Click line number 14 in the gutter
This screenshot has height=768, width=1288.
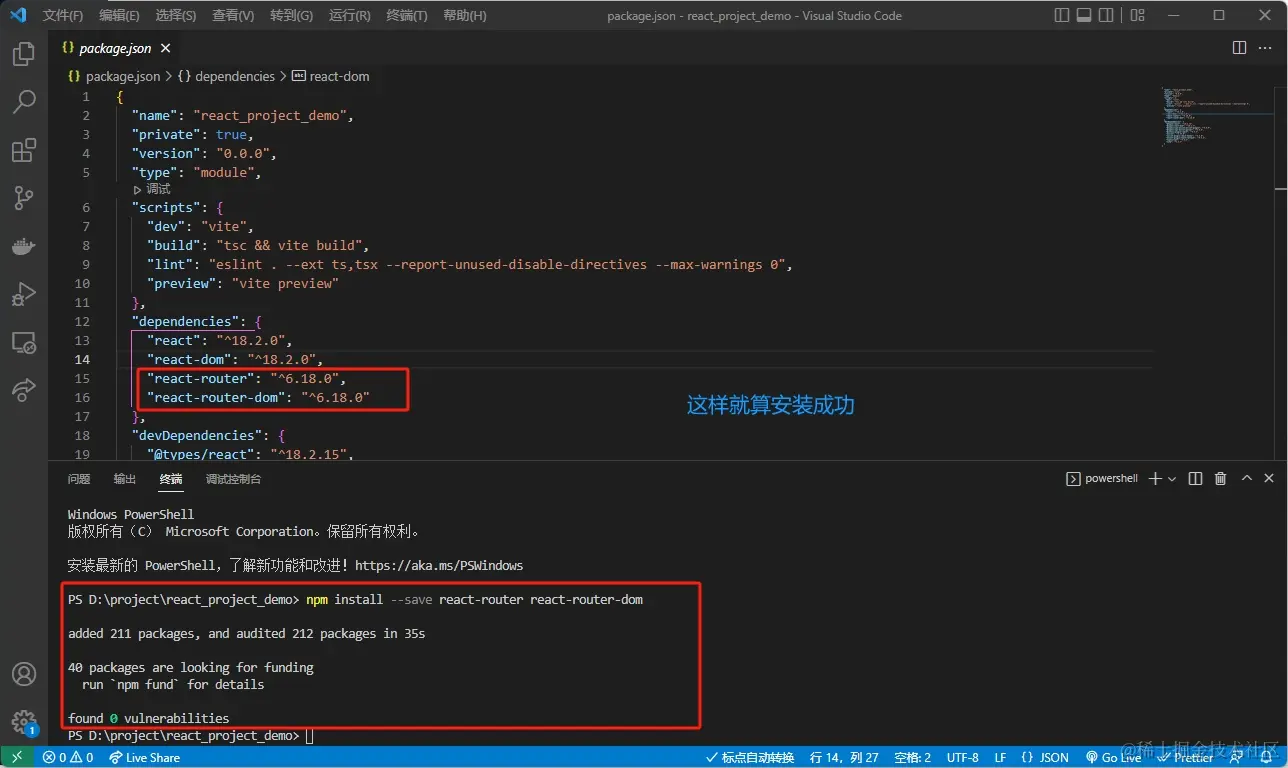[x=82, y=359]
